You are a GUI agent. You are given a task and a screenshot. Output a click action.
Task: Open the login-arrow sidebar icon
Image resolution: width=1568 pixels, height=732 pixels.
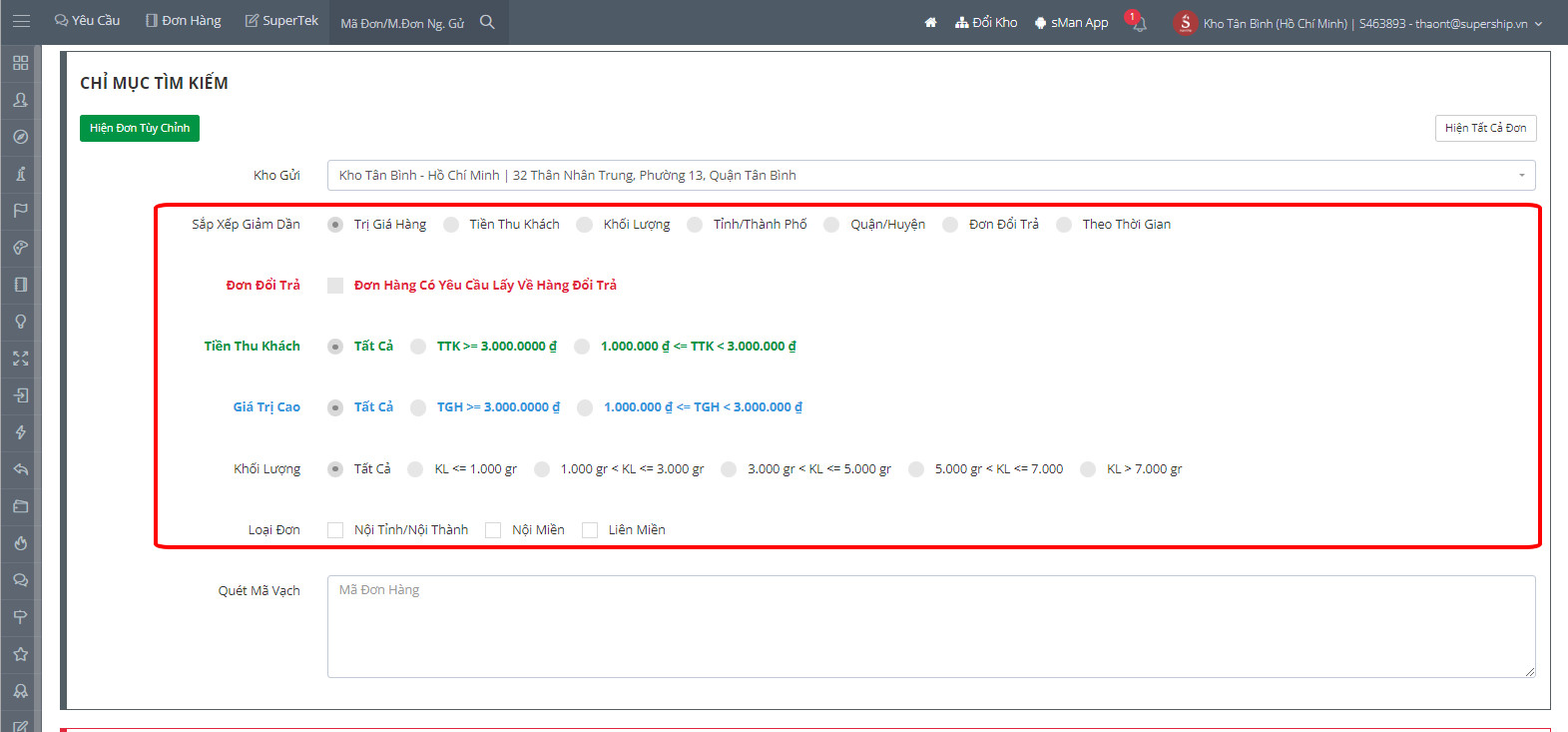click(x=20, y=395)
